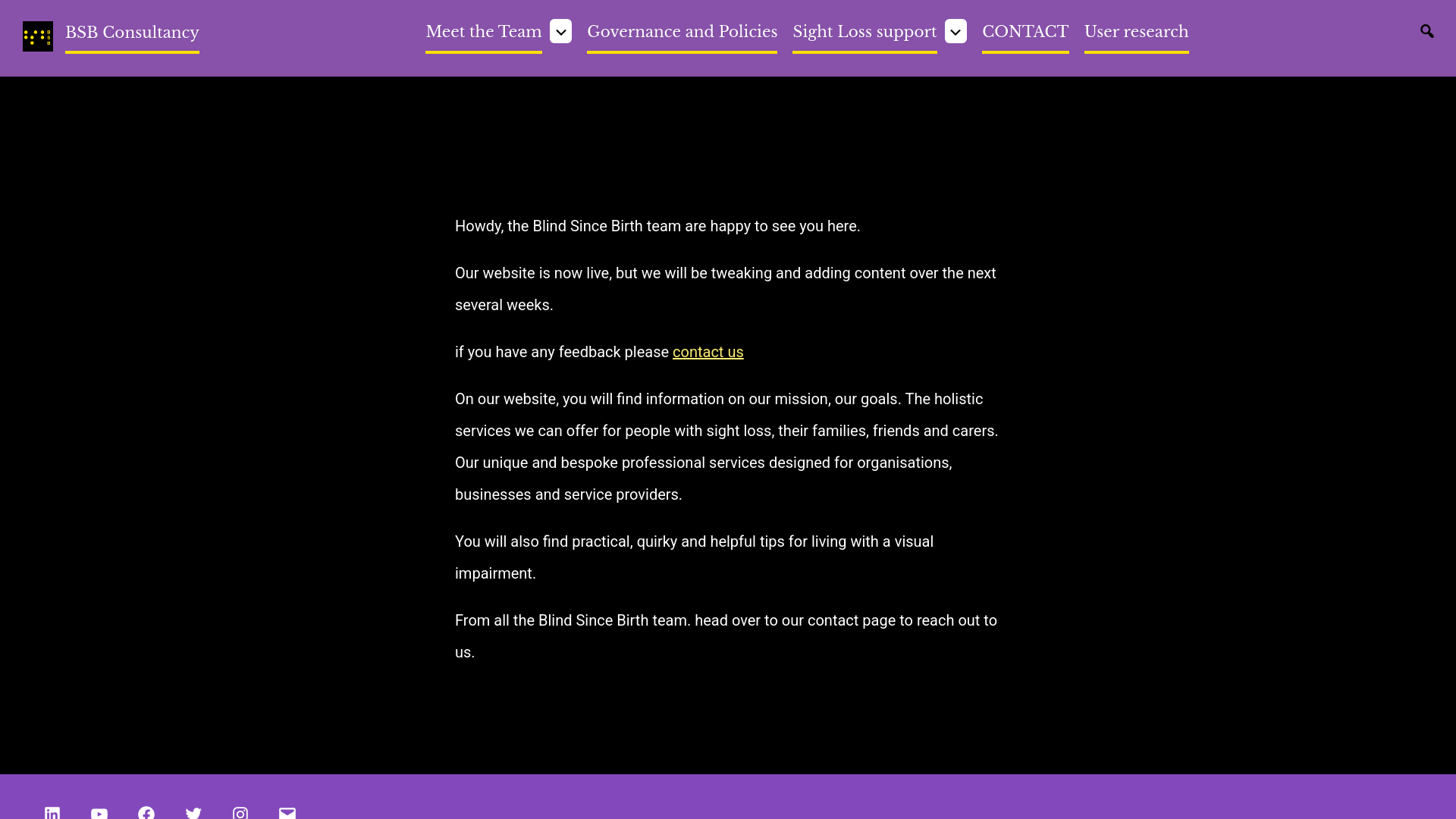Go to the Meet the Team page
The width and height of the screenshot is (1456, 819).
(x=484, y=32)
